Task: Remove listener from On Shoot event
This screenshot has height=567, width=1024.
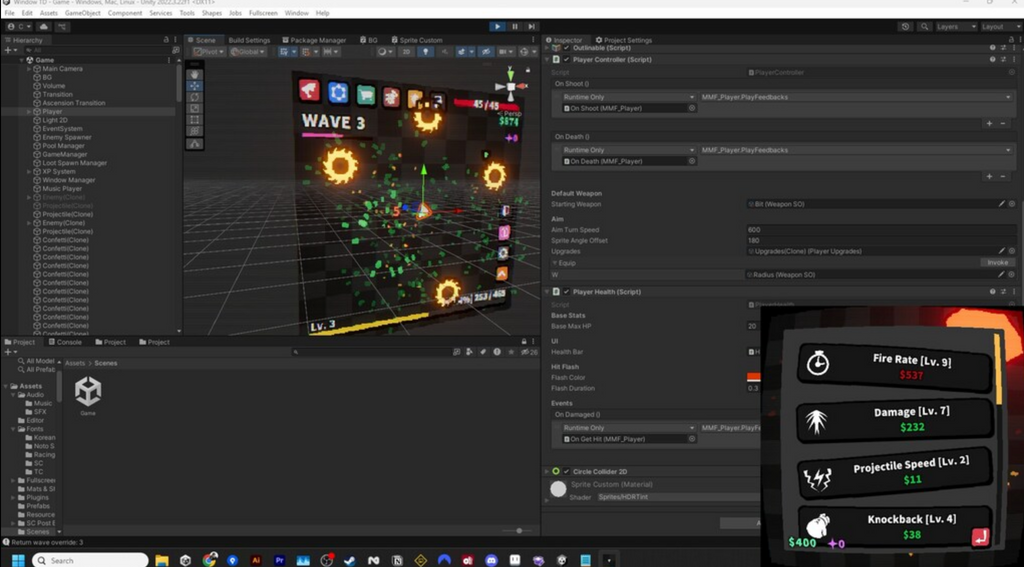Action: tap(1003, 123)
